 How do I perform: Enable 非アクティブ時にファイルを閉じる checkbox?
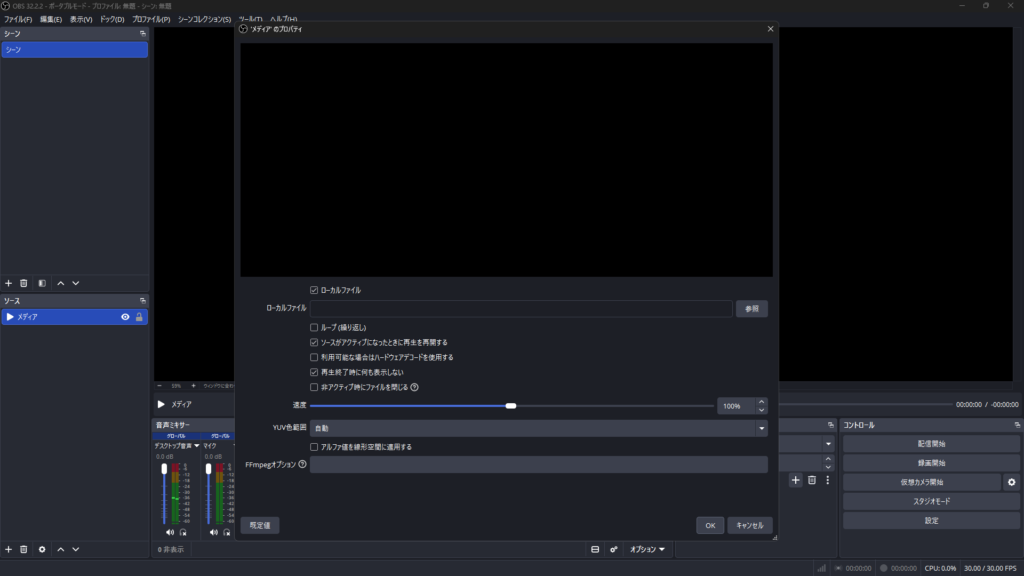tap(314, 387)
